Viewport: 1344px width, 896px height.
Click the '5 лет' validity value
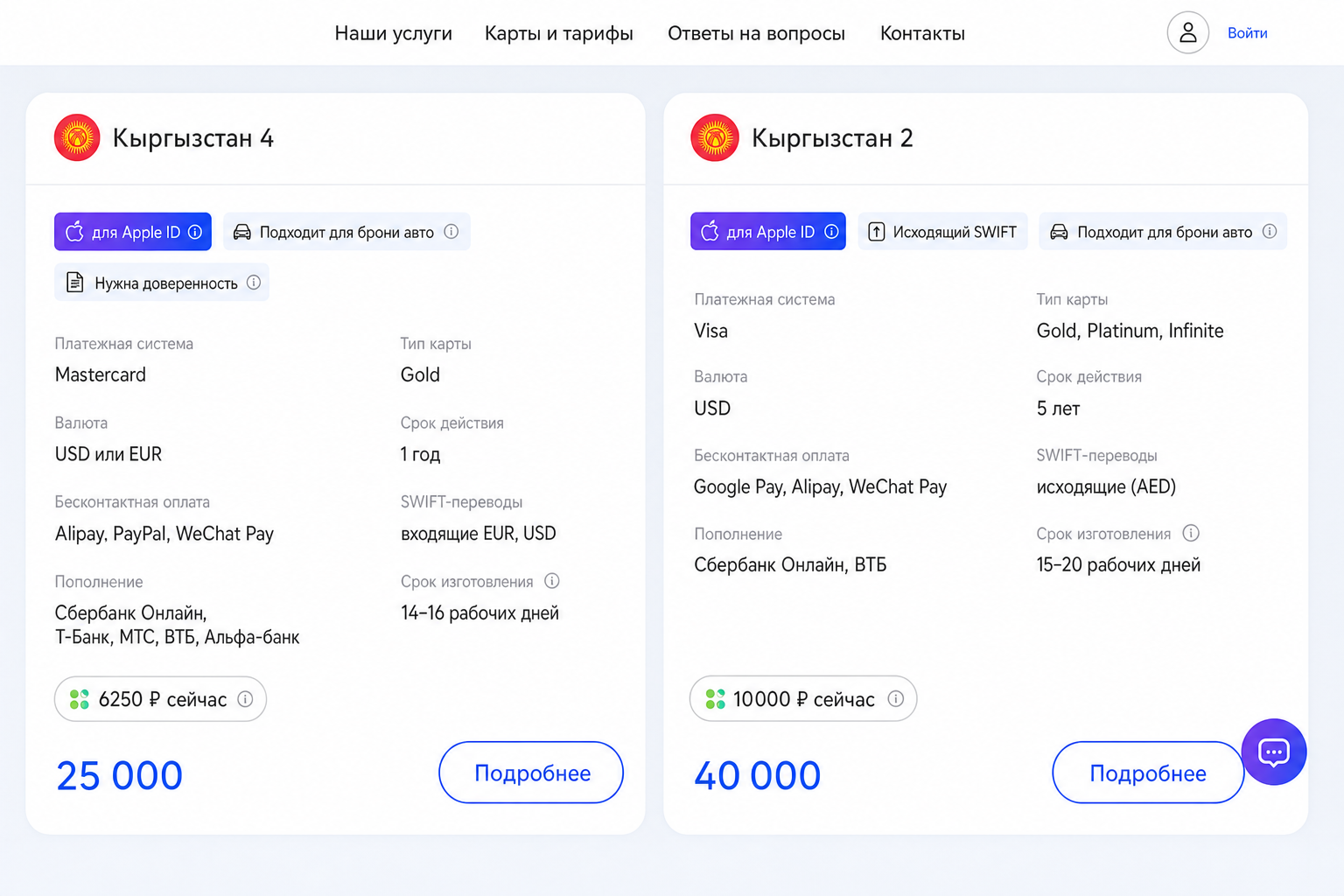pyautogui.click(x=1058, y=409)
